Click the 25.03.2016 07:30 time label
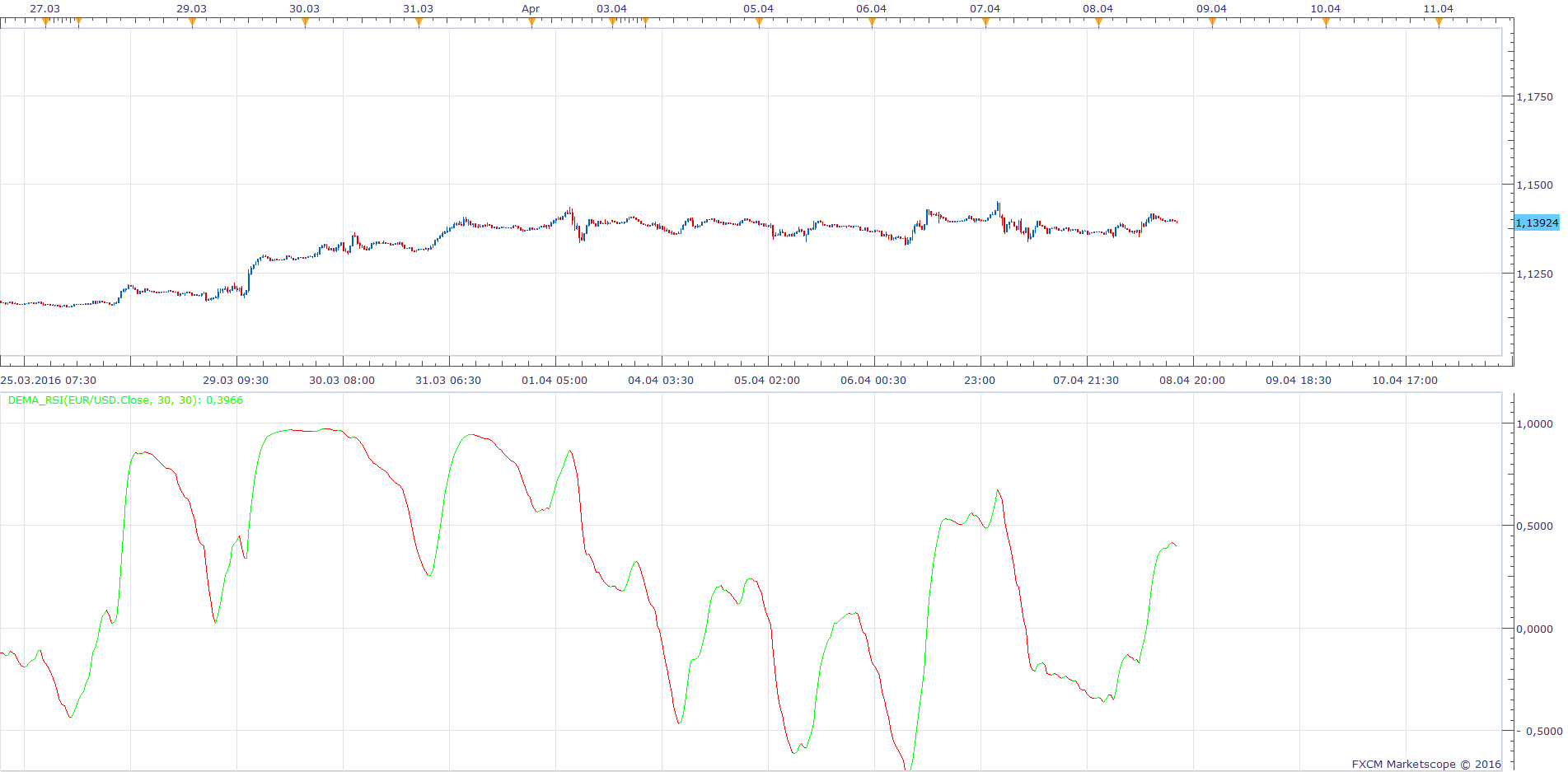1568x772 pixels. pos(49,381)
